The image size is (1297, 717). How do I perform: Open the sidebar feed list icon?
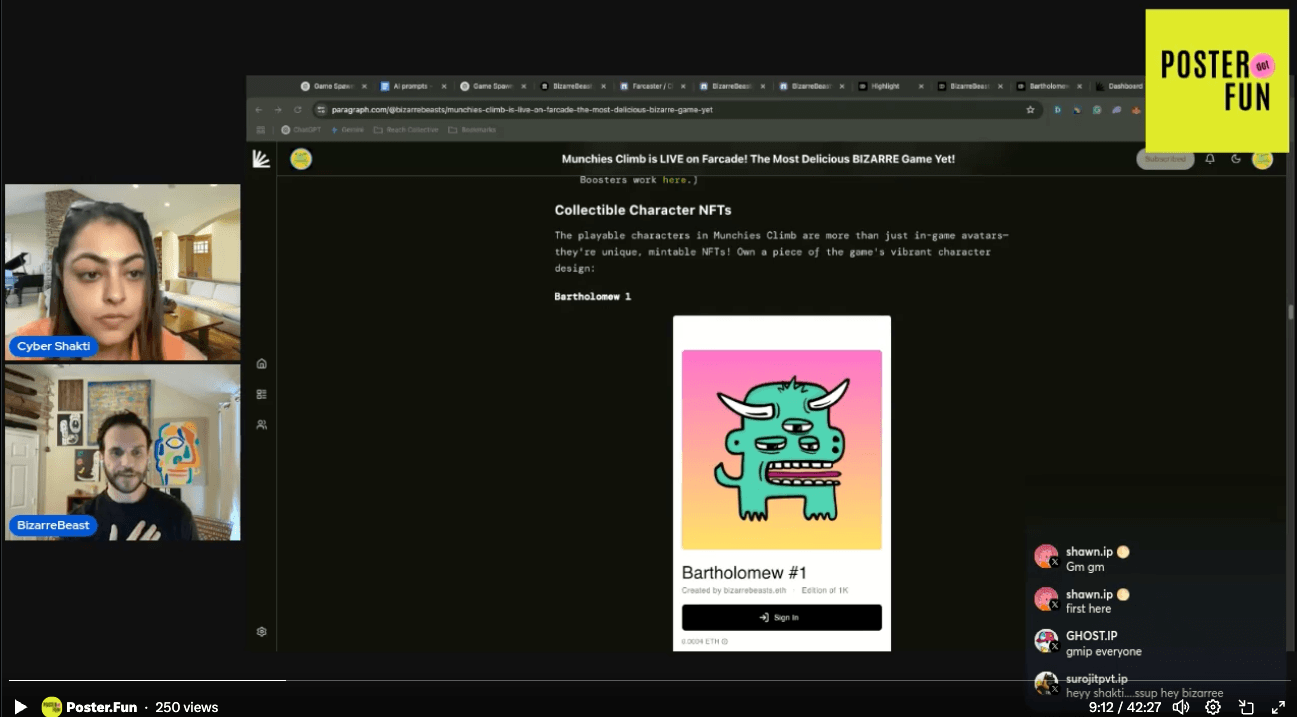[261, 394]
